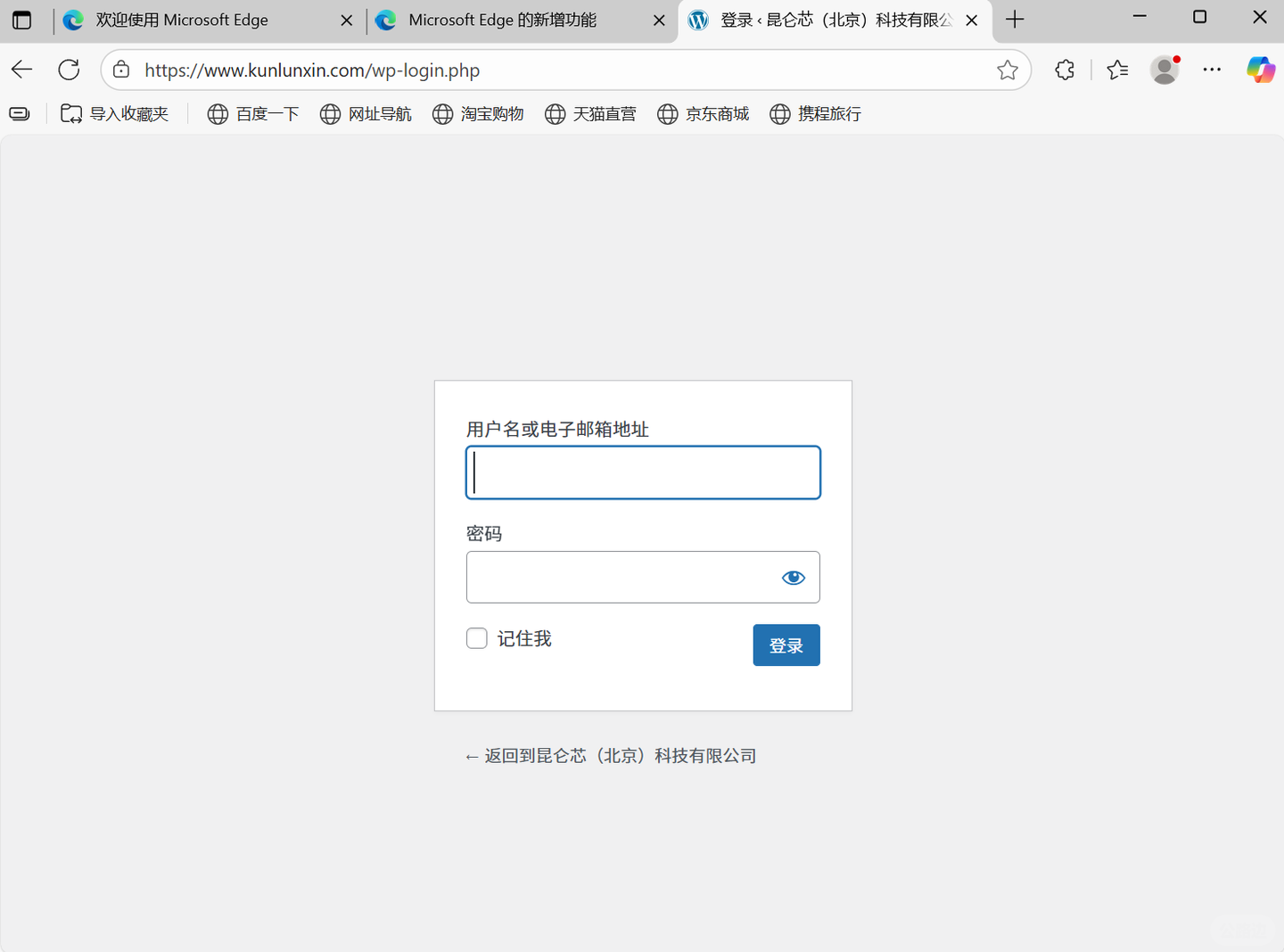Minimize the Edge window

(1140, 17)
